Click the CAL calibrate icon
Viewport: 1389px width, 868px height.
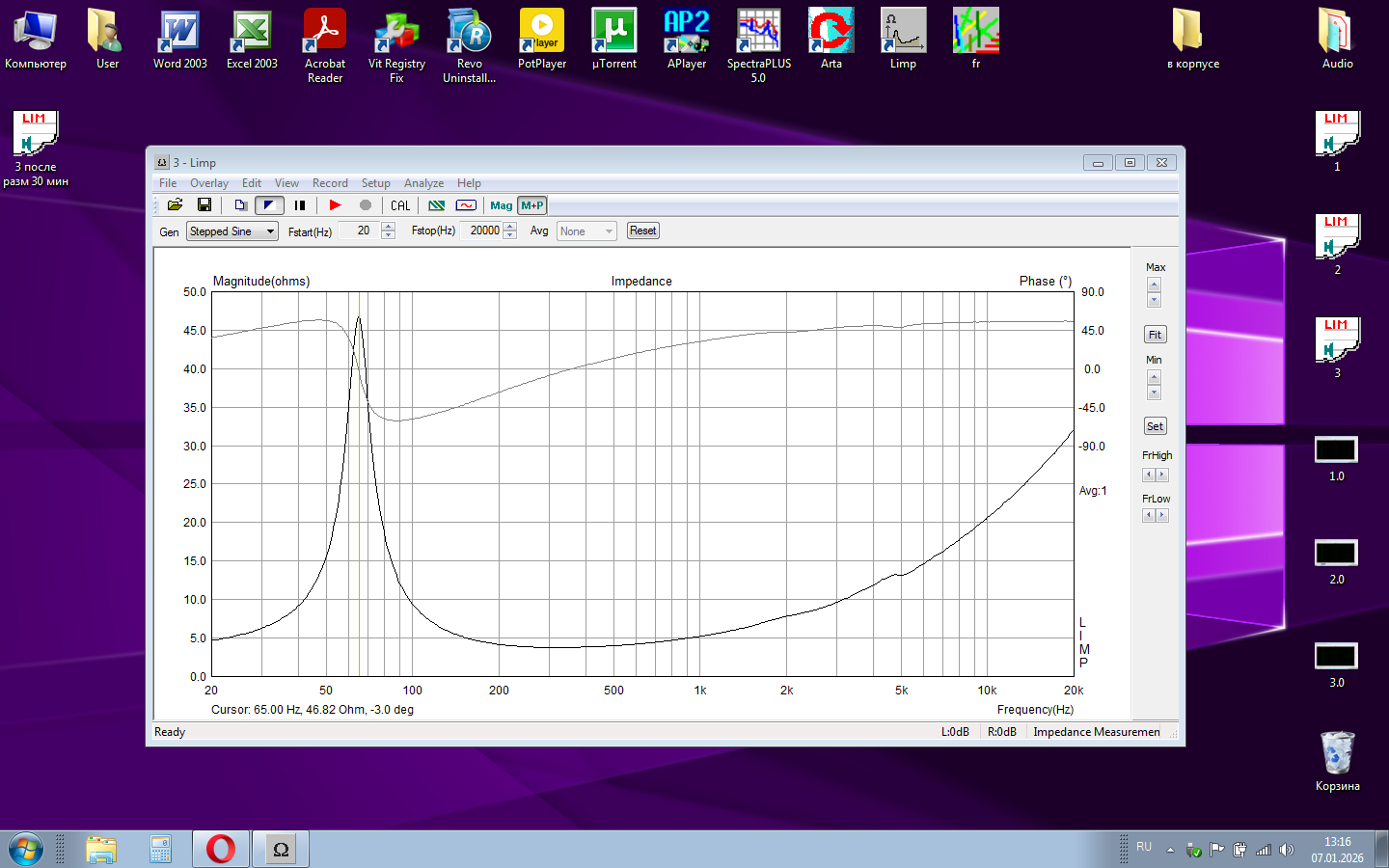[x=400, y=205]
